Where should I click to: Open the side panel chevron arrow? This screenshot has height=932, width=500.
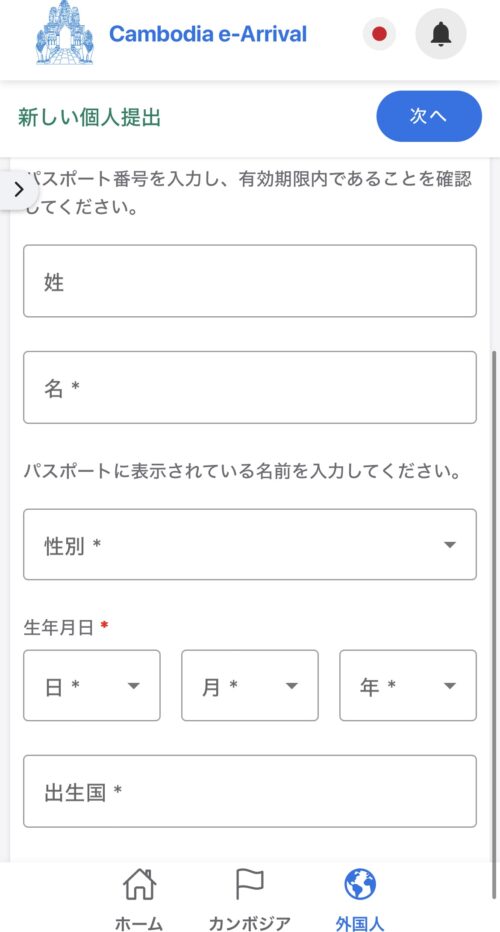coord(19,190)
